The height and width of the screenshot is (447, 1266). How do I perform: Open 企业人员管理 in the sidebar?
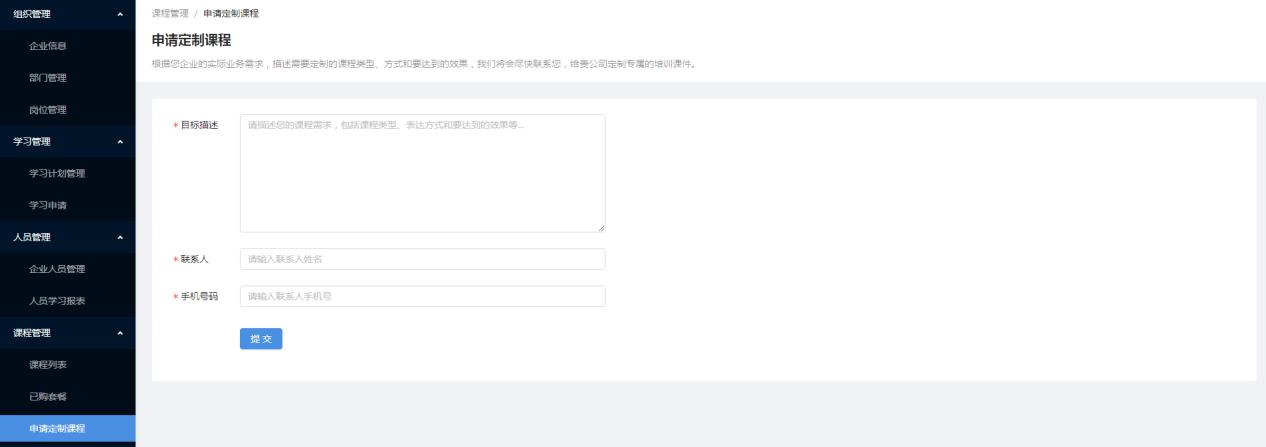67,269
